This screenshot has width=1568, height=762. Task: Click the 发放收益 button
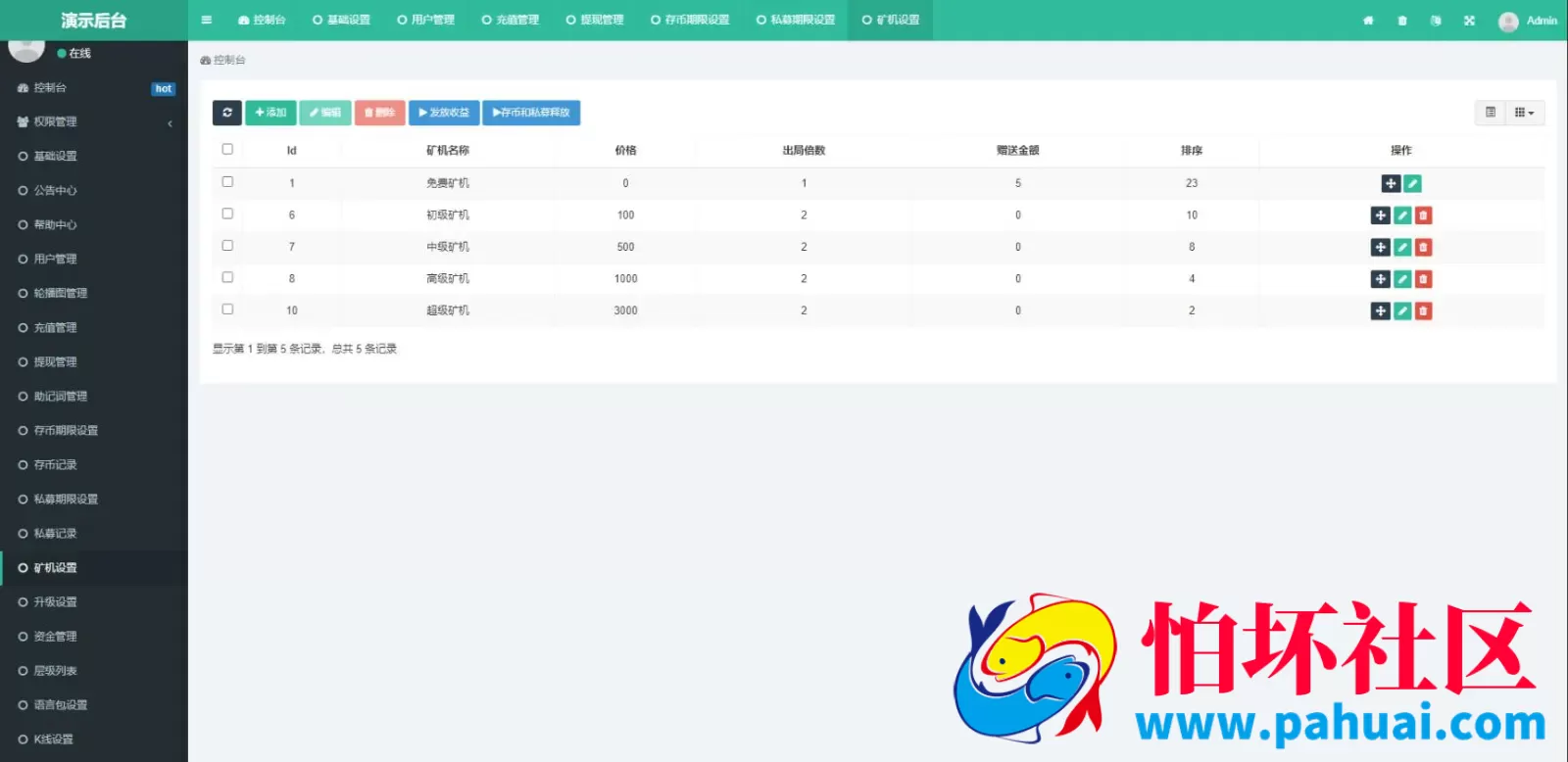click(x=444, y=113)
